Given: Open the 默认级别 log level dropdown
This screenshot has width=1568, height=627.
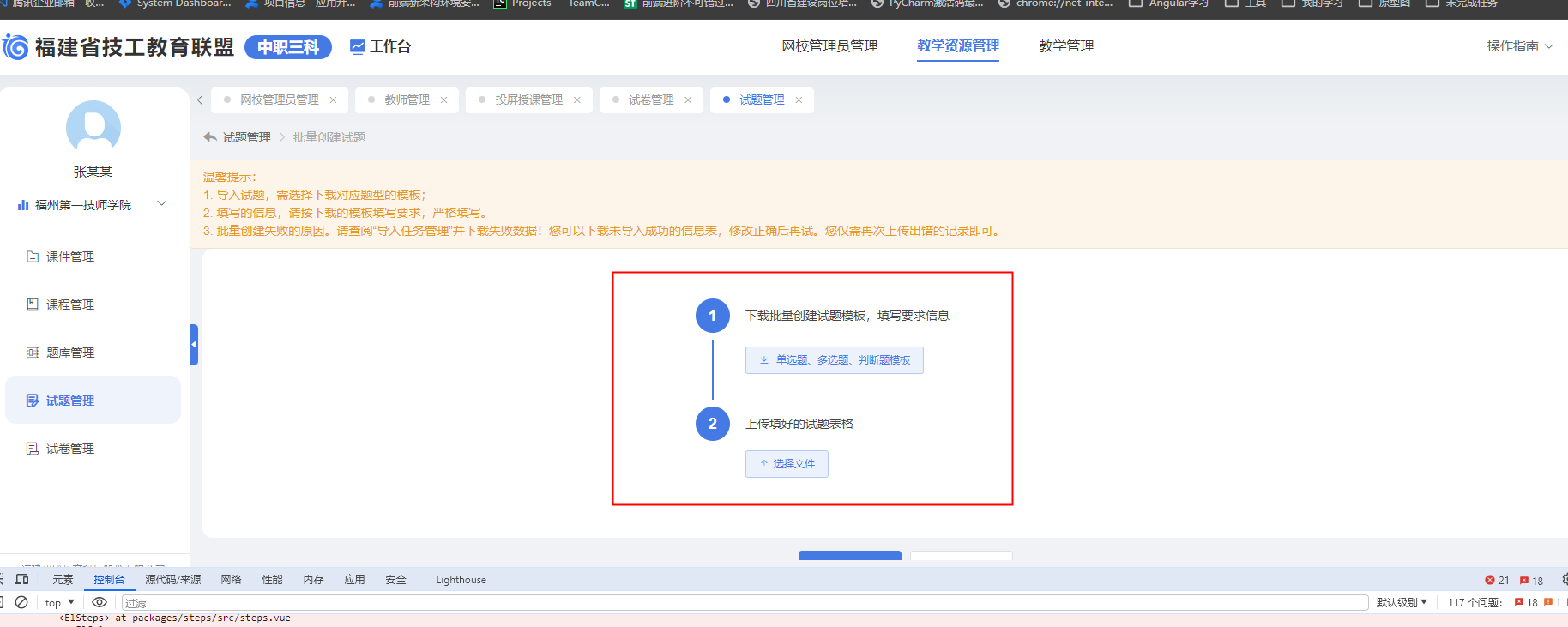Looking at the screenshot, I should (x=1402, y=603).
